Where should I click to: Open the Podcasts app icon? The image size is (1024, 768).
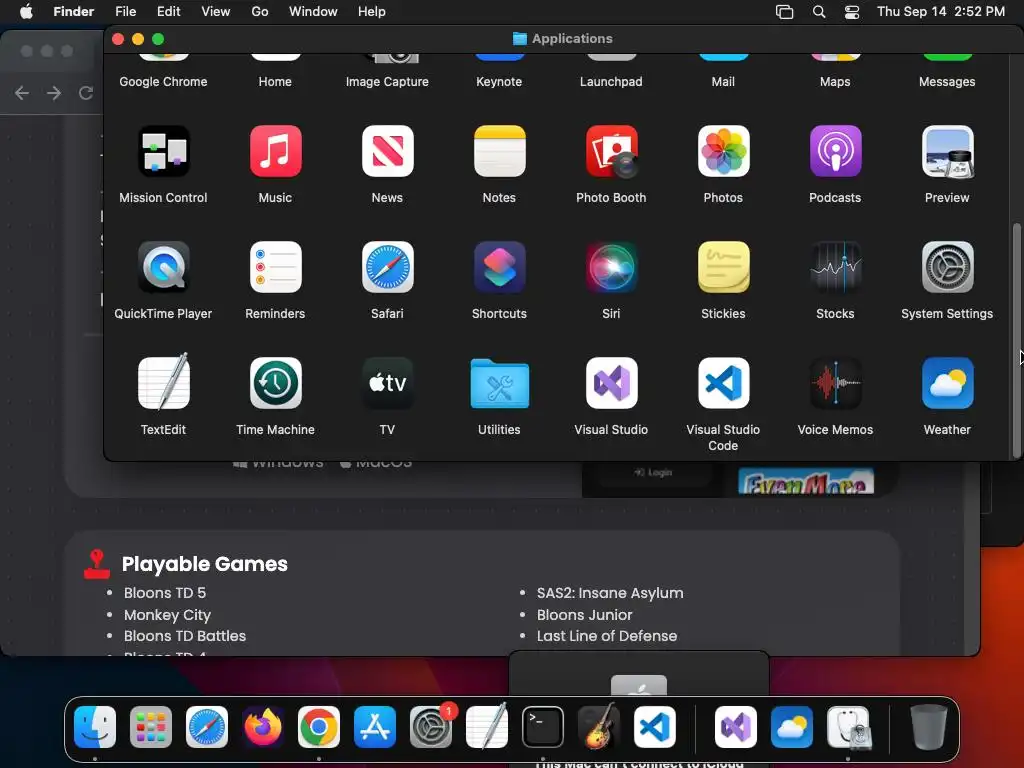tap(835, 152)
